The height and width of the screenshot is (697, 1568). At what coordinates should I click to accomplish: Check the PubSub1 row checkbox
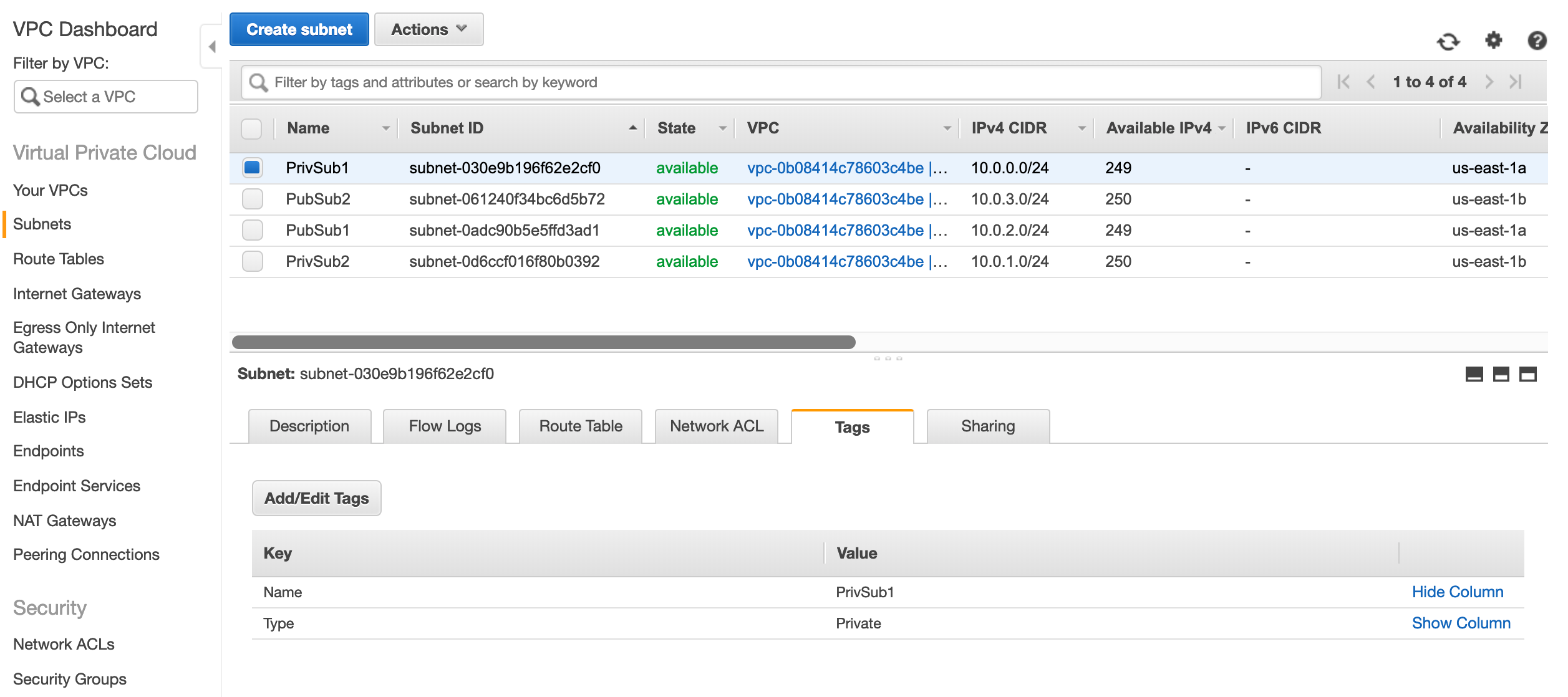point(252,230)
